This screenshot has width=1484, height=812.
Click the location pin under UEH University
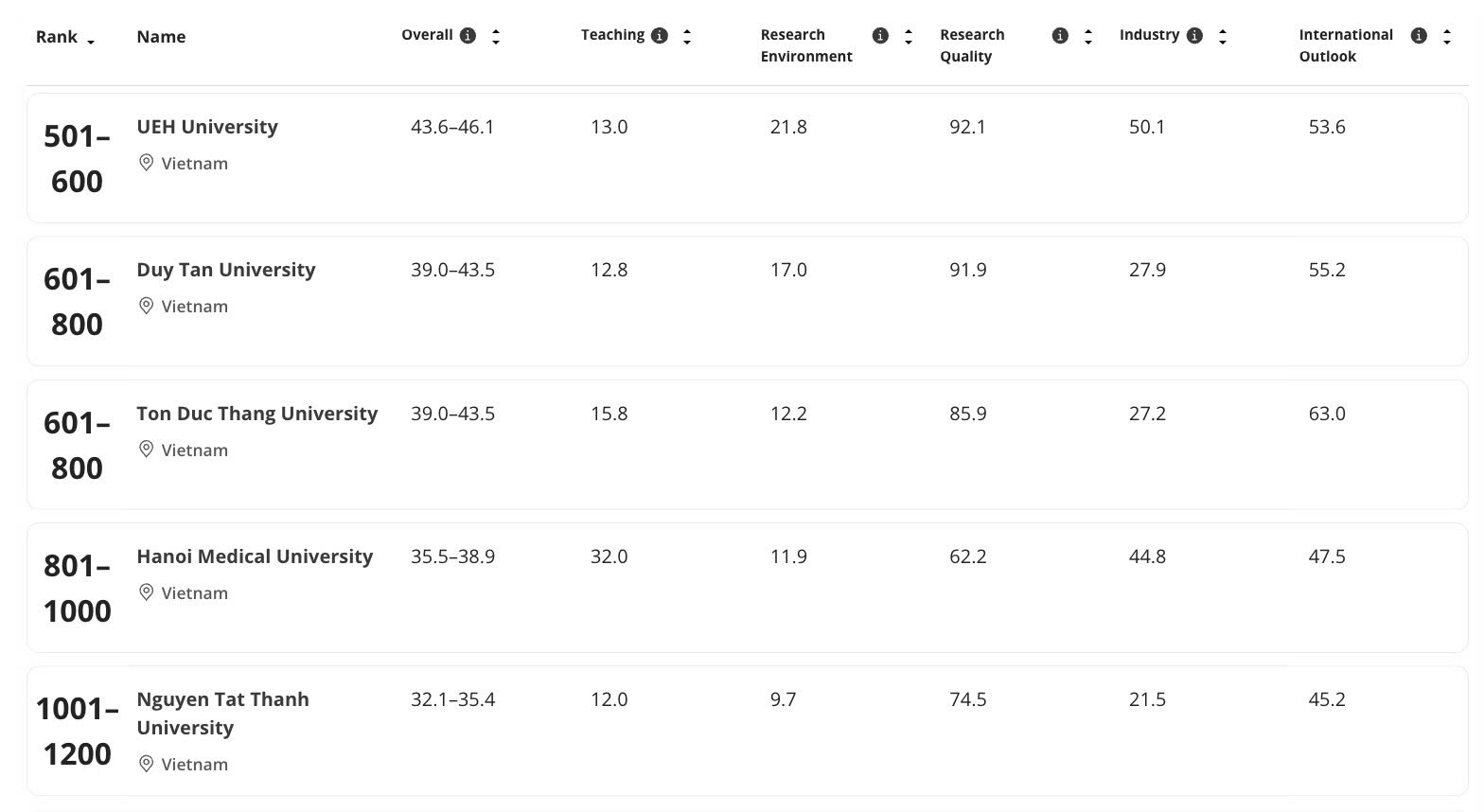click(x=147, y=163)
